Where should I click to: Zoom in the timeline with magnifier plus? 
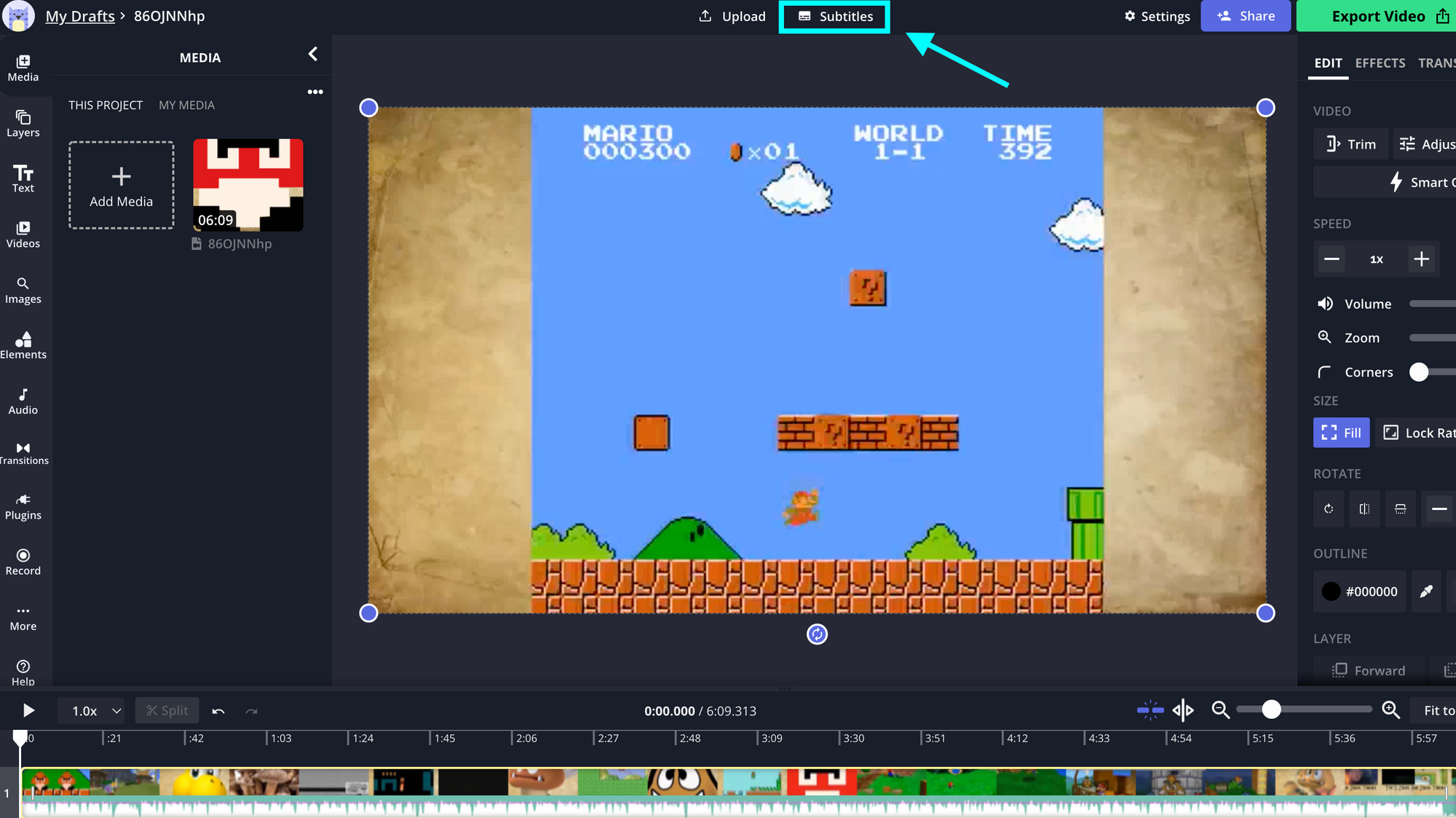tap(1390, 710)
